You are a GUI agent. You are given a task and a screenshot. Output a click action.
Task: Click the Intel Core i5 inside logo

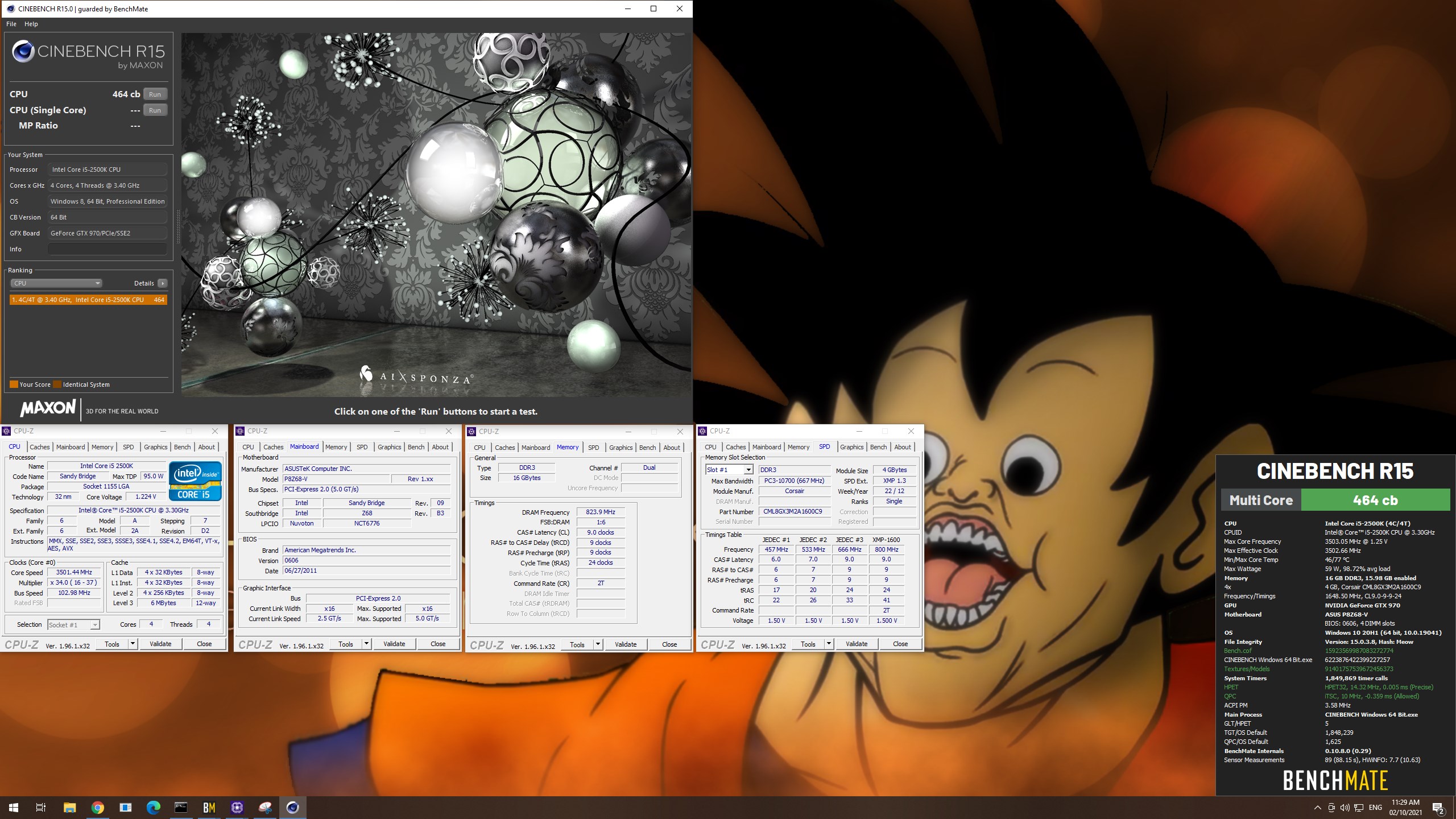(x=195, y=481)
